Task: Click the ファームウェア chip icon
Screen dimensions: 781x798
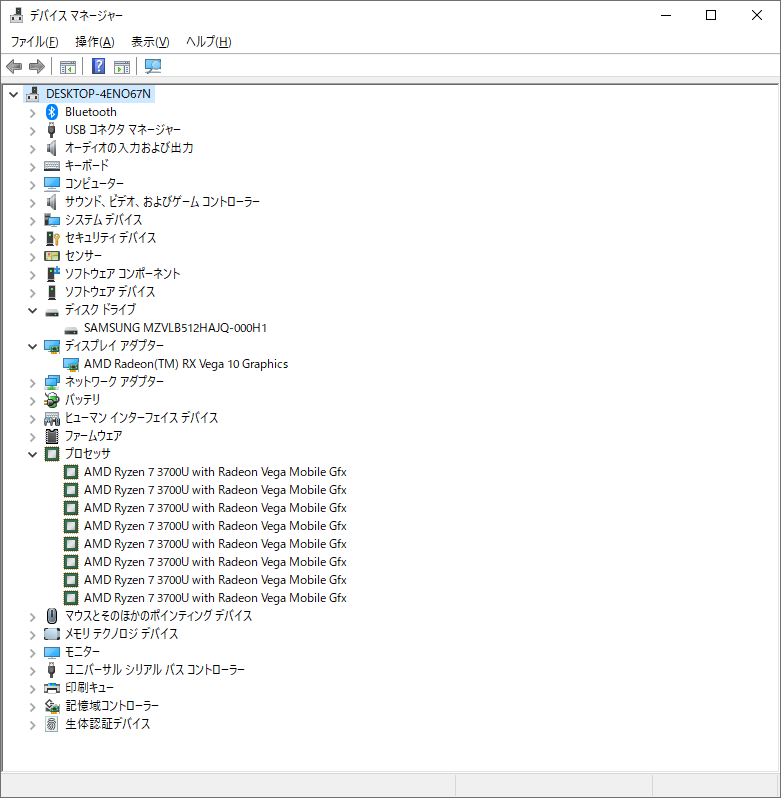Action: coord(51,436)
